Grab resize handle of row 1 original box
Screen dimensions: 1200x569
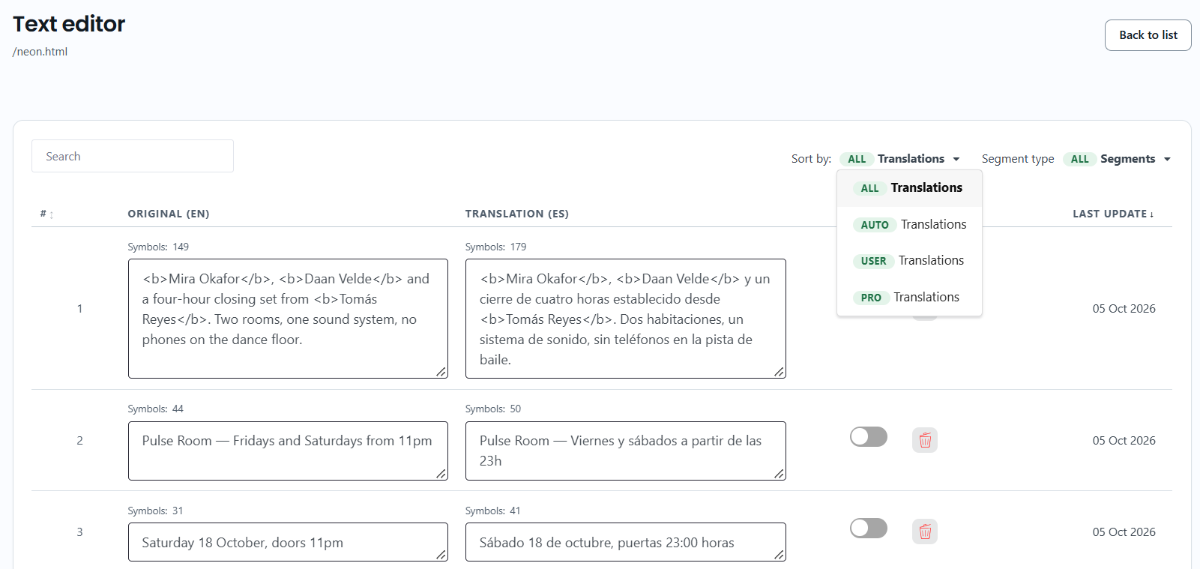coord(441,372)
